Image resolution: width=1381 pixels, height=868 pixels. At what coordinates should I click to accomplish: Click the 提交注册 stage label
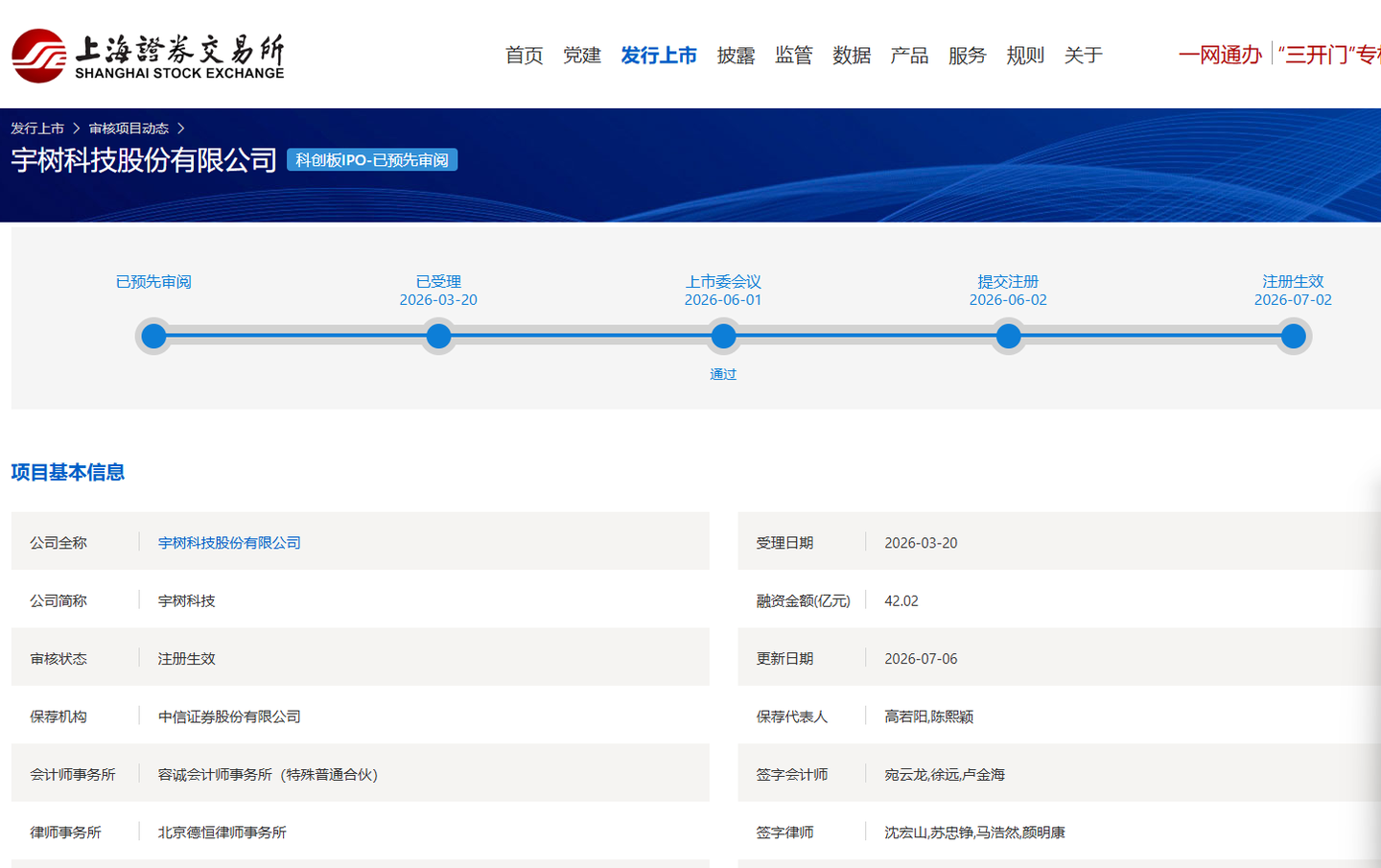(x=1008, y=282)
